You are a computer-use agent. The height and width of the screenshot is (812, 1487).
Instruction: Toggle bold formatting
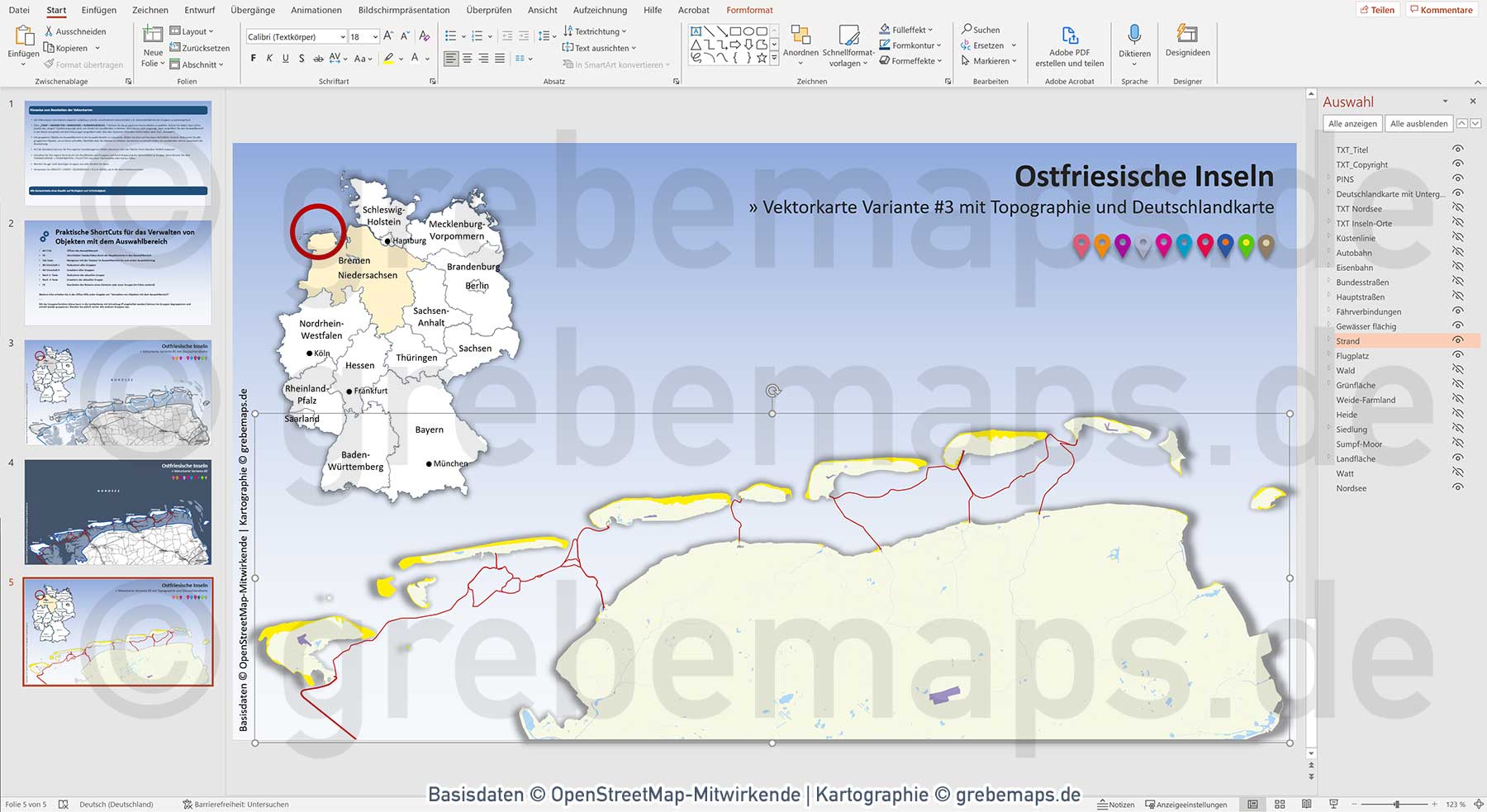pos(253,58)
